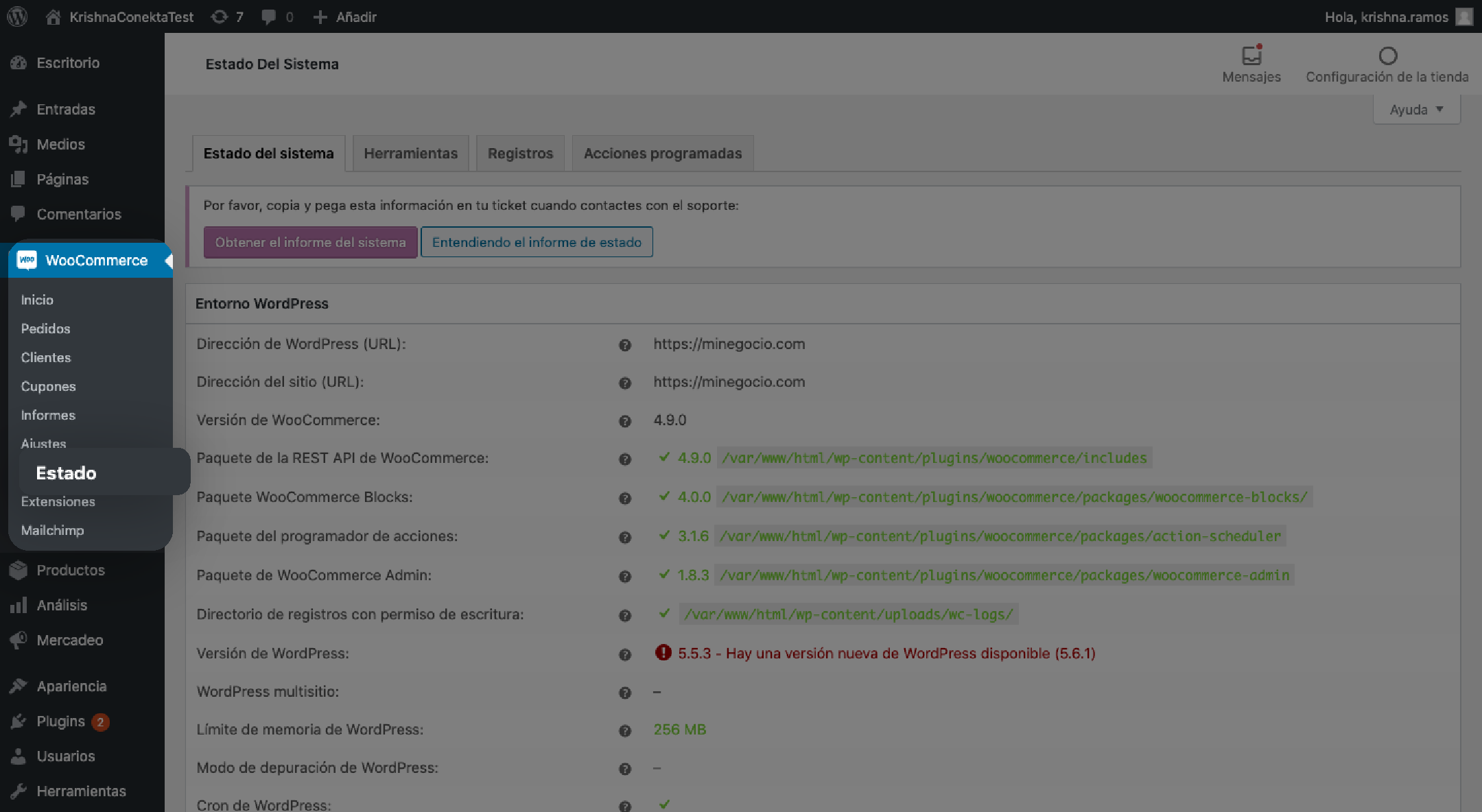The width and height of the screenshot is (1482, 812).
Task: Click the Entorno WordPress section header
Action: [x=261, y=303]
